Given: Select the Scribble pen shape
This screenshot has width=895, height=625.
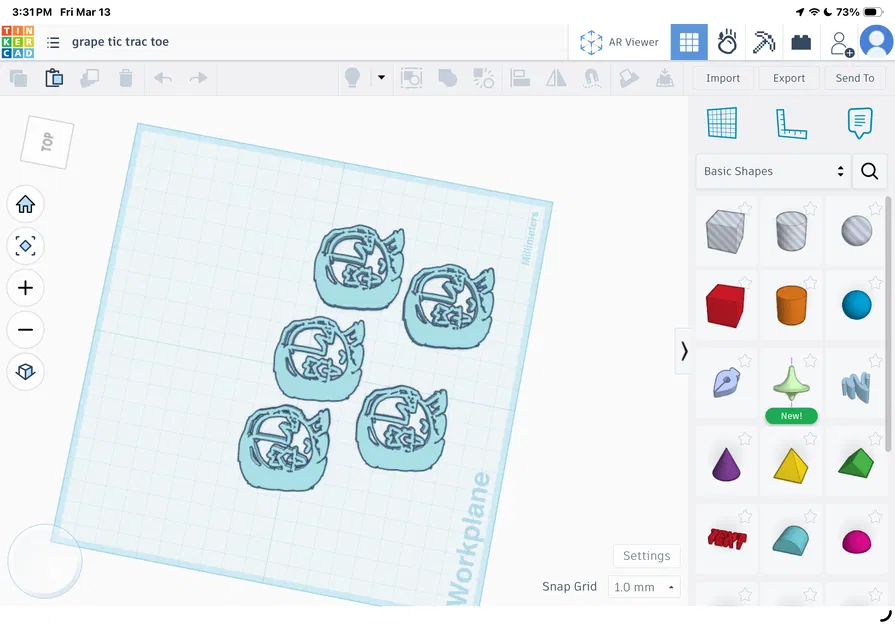Looking at the screenshot, I should (x=725, y=382).
